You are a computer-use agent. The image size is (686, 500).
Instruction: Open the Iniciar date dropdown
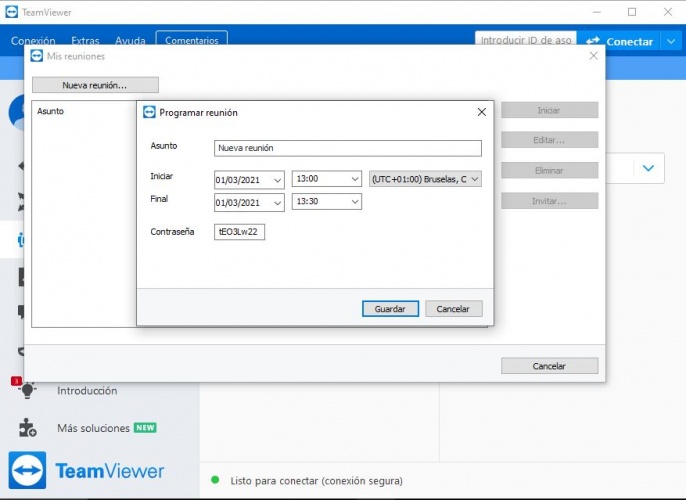point(277,180)
